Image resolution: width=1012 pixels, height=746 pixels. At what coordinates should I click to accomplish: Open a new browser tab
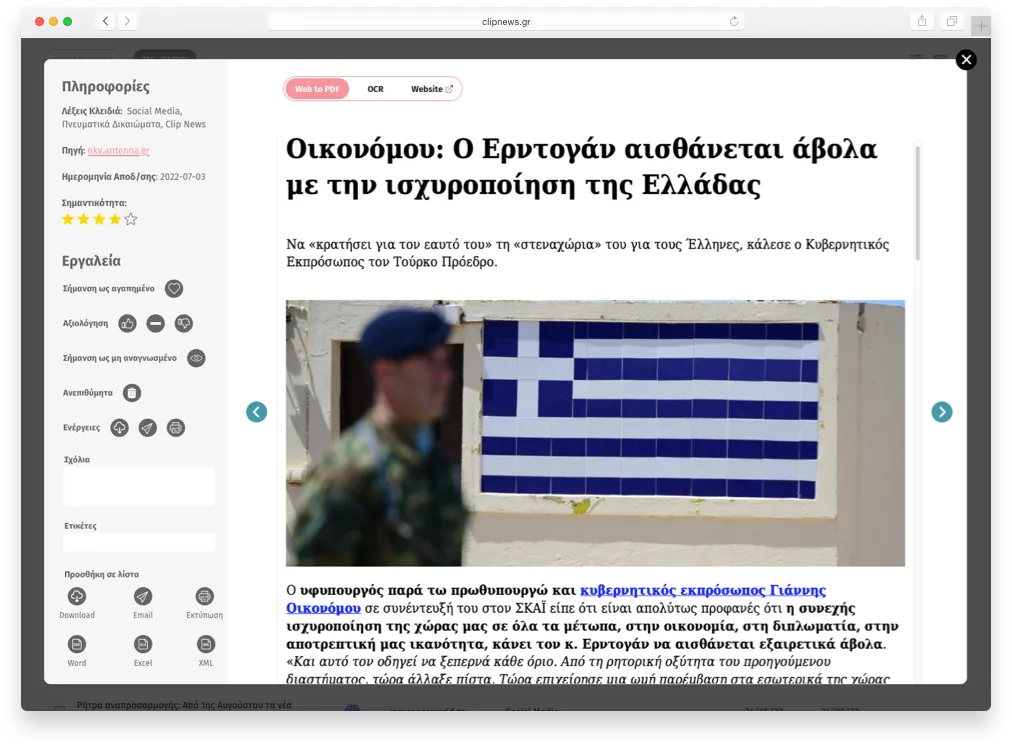[980, 26]
